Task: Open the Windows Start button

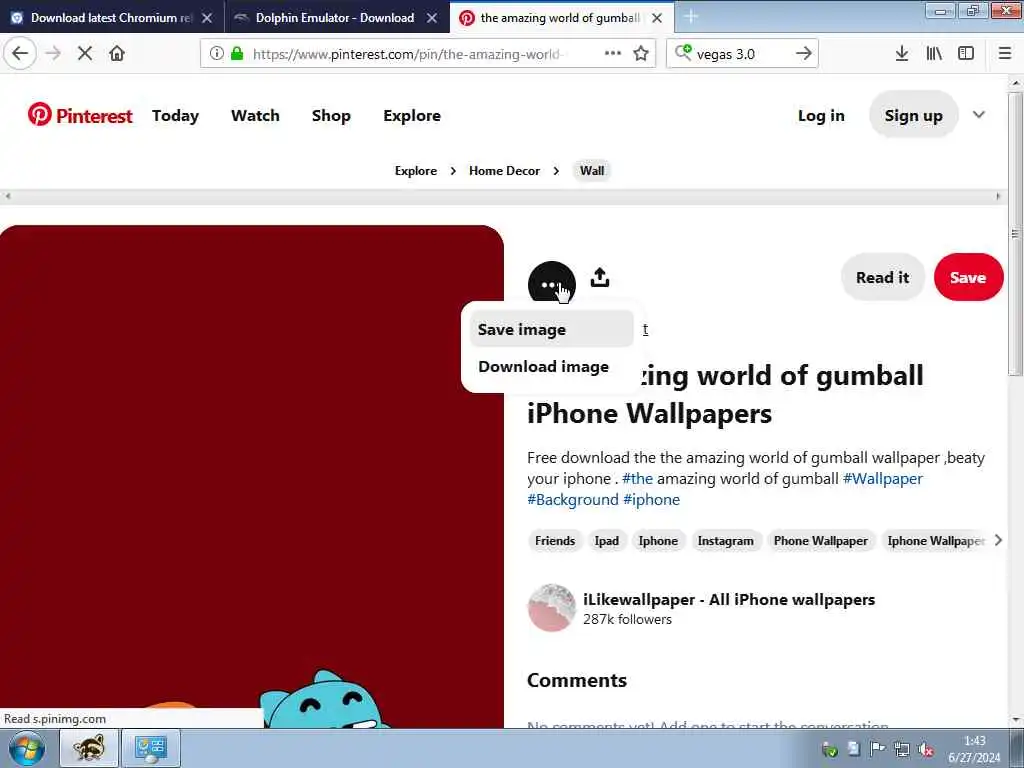Action: (x=27, y=748)
